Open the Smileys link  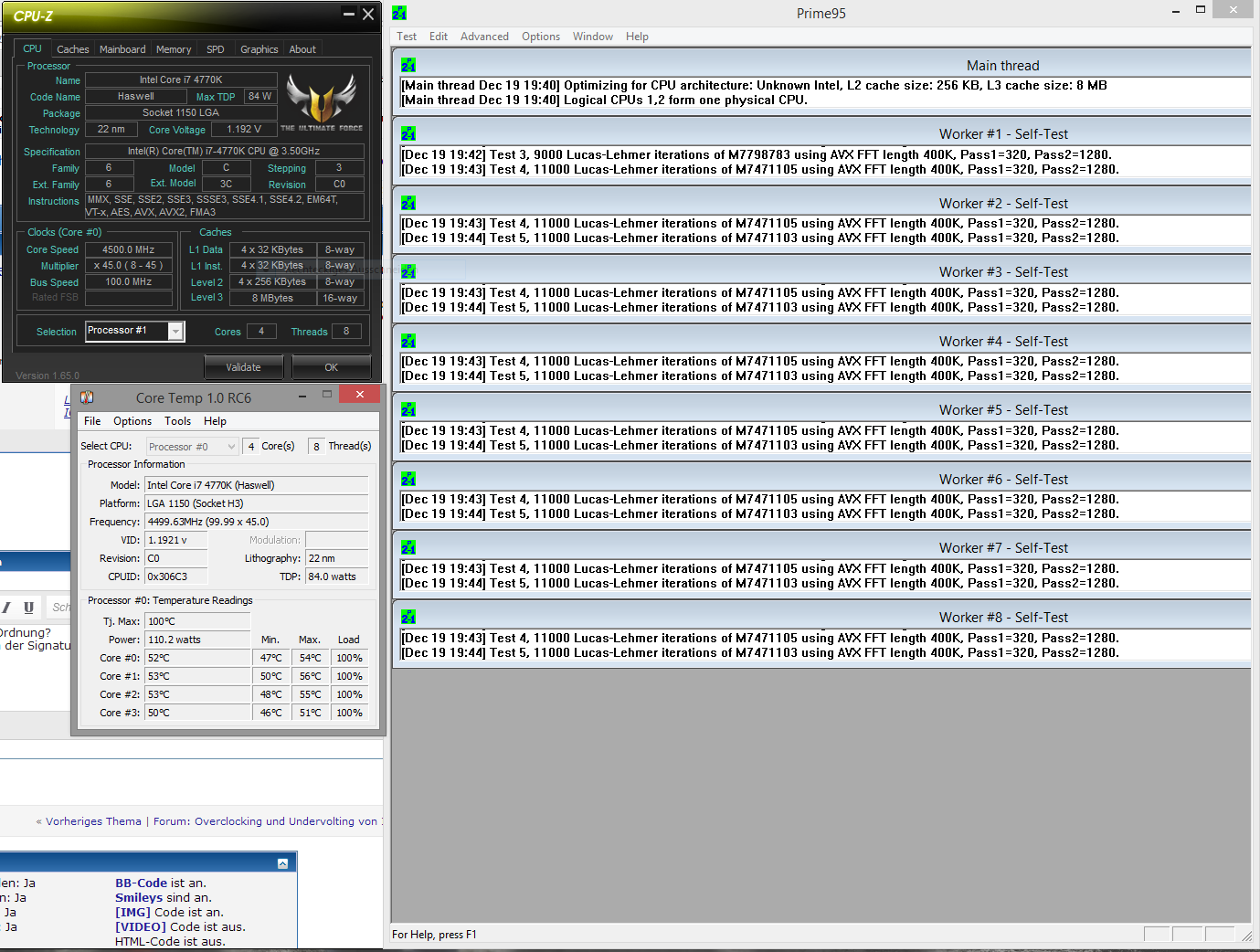139,898
